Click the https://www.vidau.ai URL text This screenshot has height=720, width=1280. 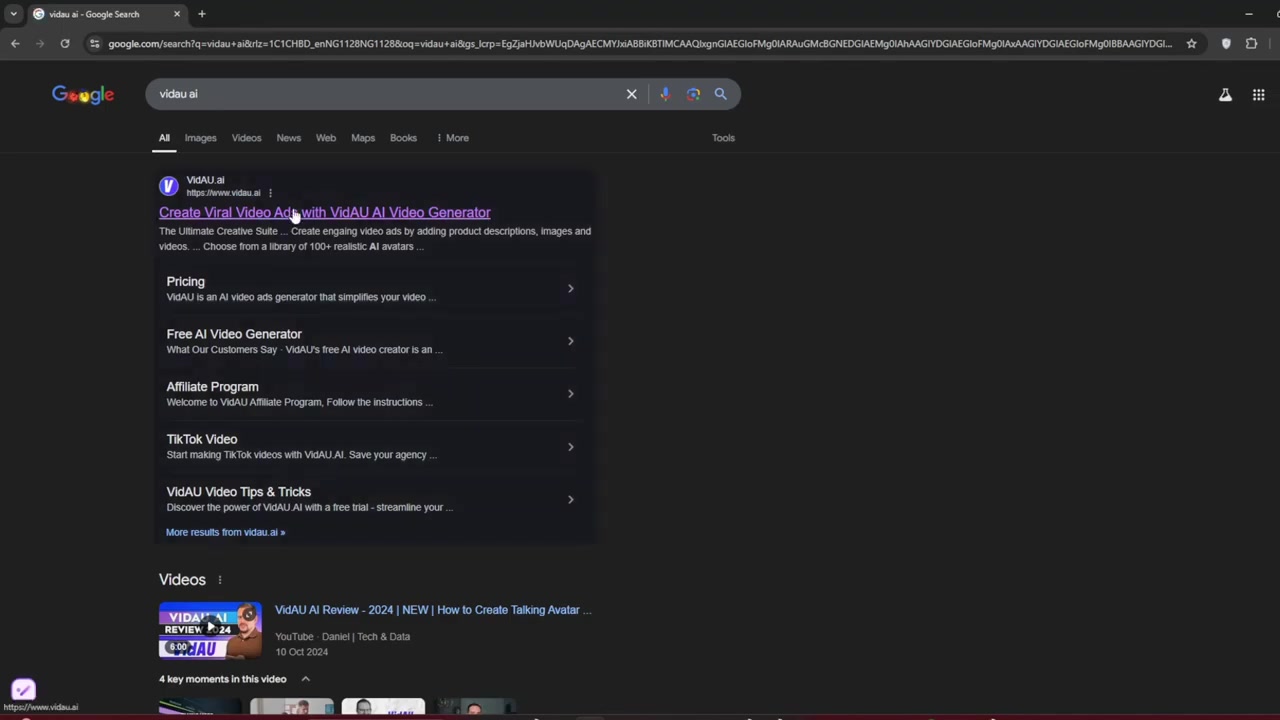[223, 193]
